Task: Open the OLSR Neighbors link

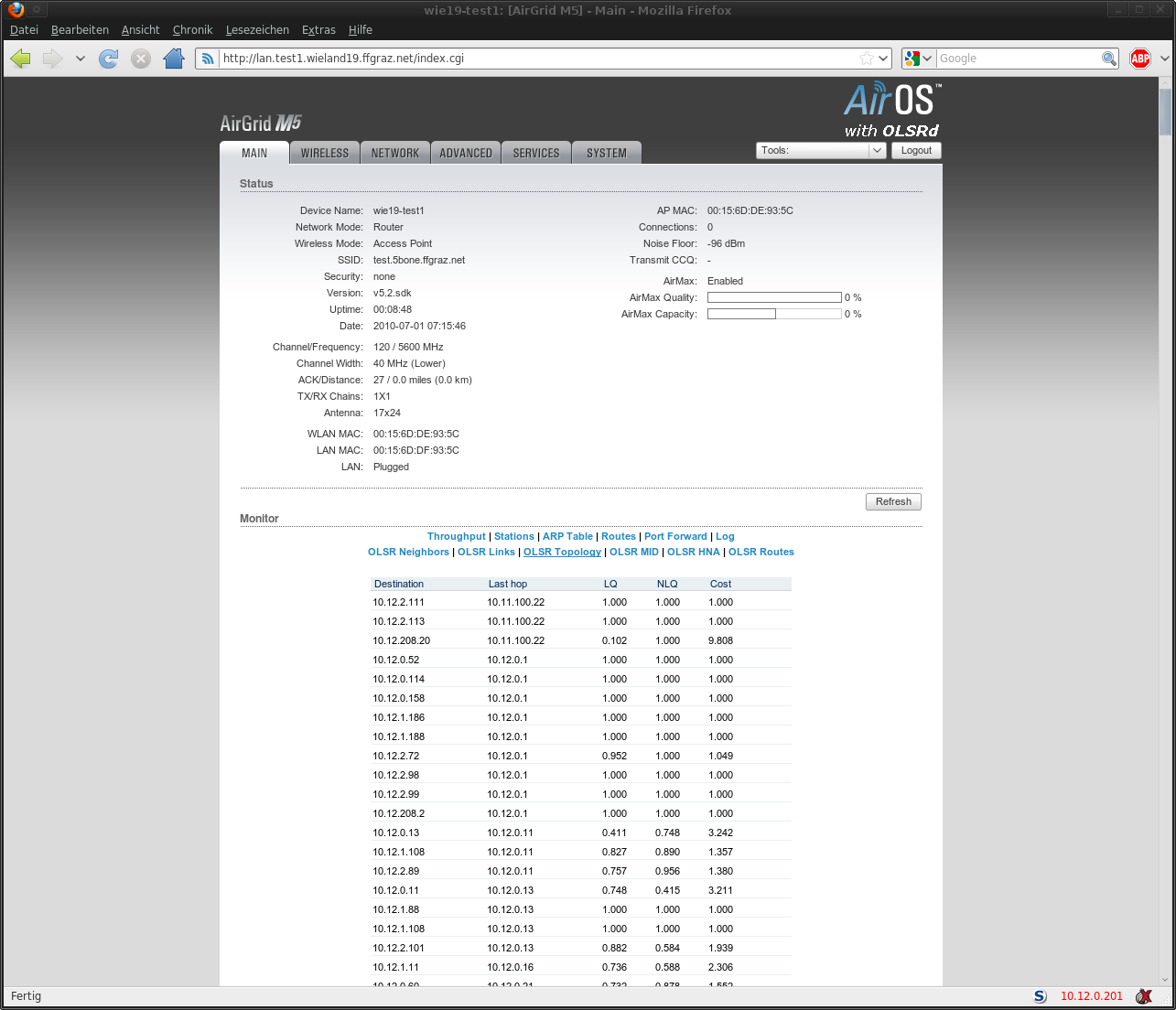Action: (x=408, y=552)
